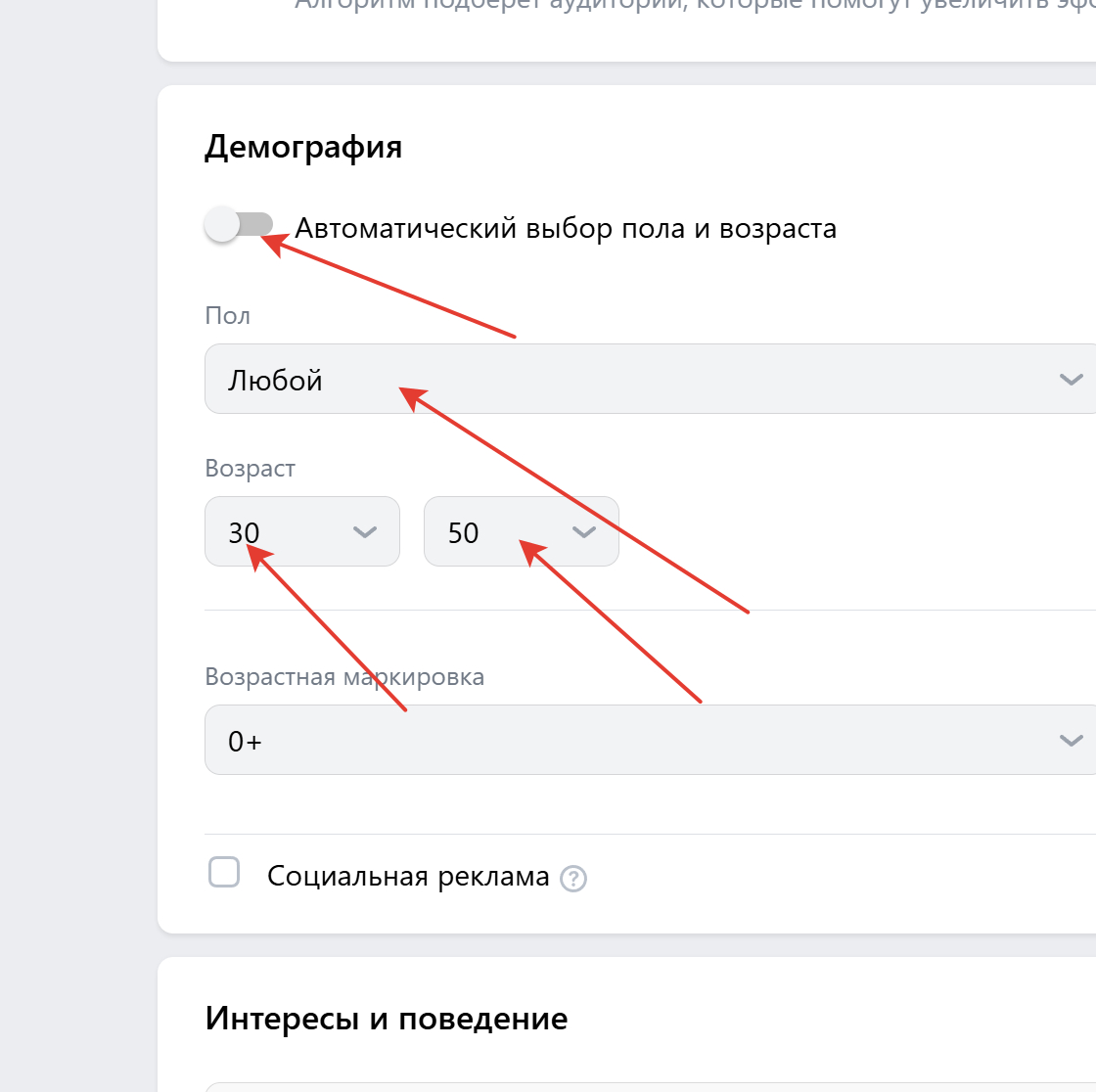Click the 'Пол' field label
Image resolution: width=1096 pixels, height=1092 pixels.
(227, 315)
